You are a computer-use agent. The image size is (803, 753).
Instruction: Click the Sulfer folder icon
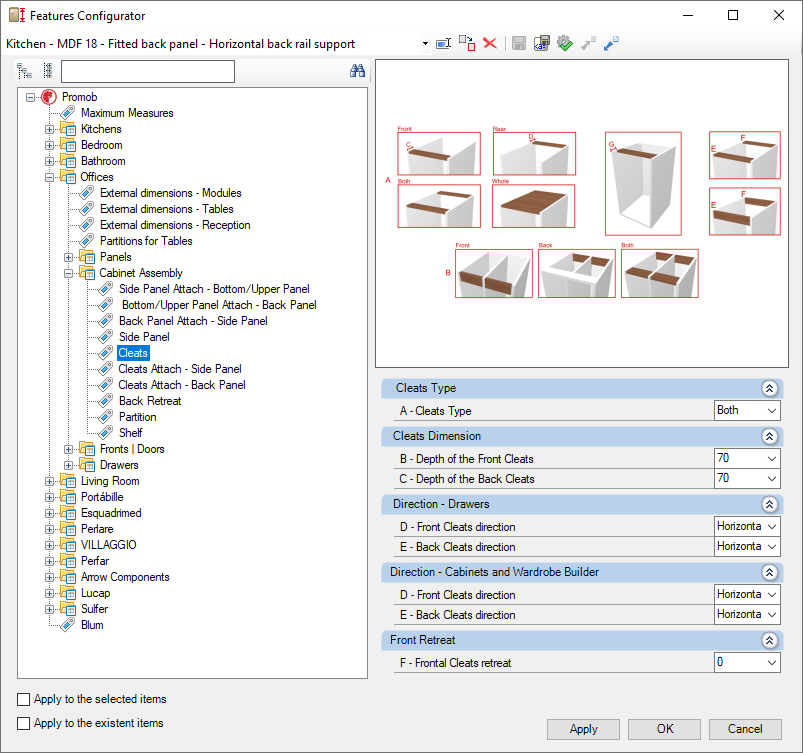click(x=68, y=609)
